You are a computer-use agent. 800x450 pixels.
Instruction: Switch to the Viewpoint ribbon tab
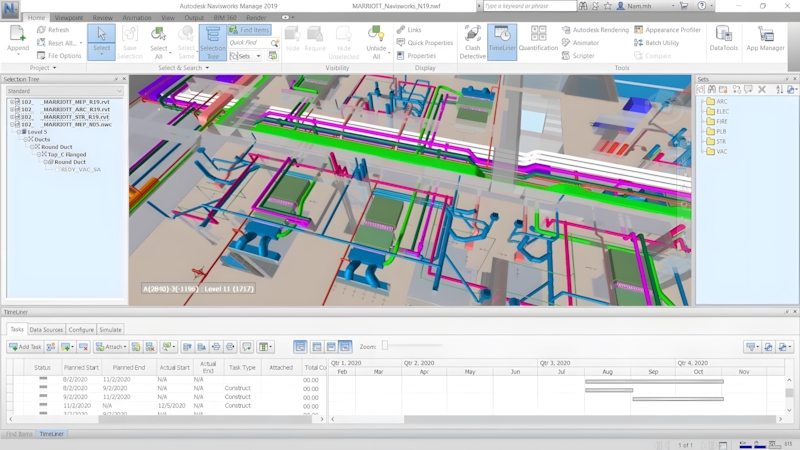click(x=68, y=17)
